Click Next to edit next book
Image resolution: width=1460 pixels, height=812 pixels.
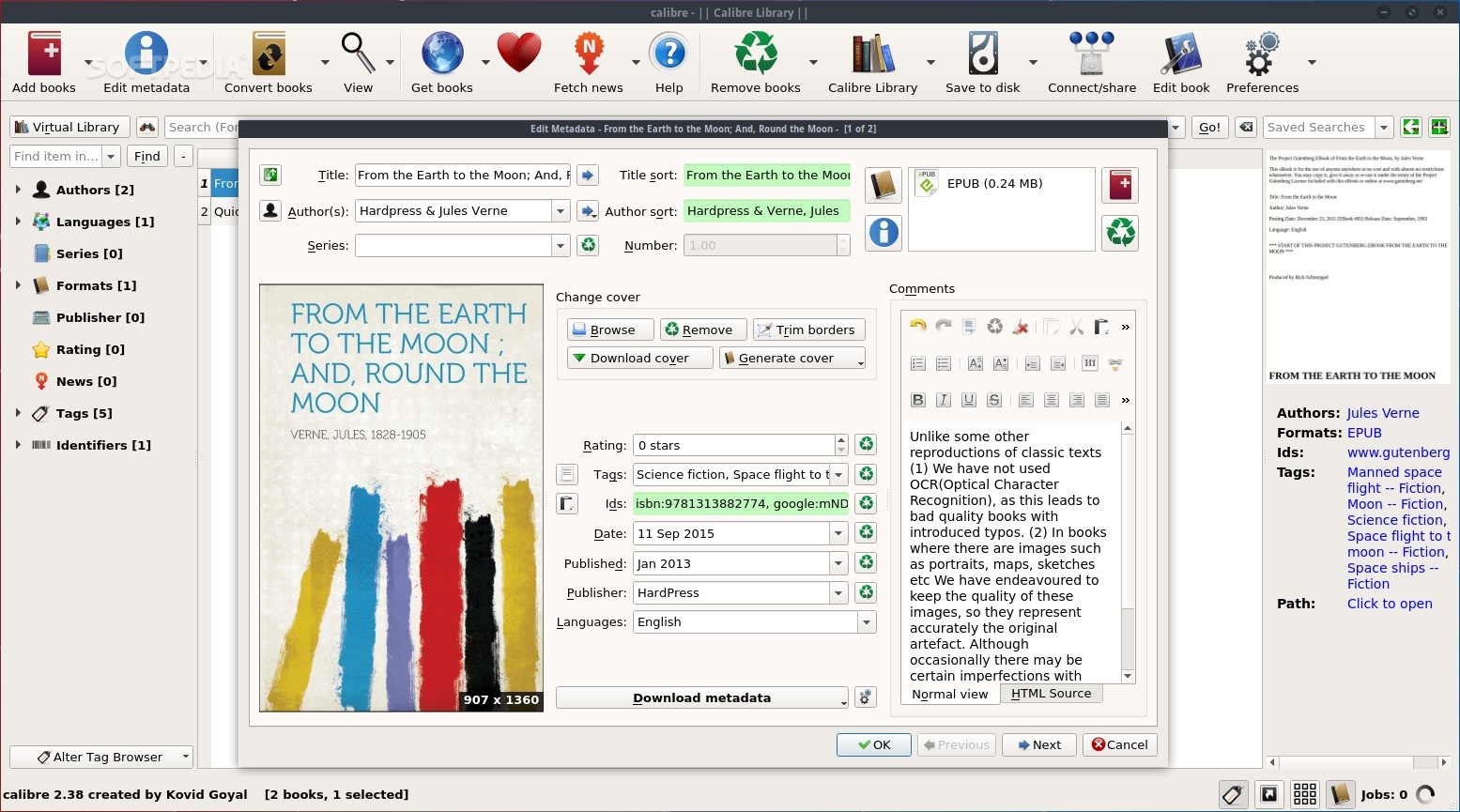1039,744
